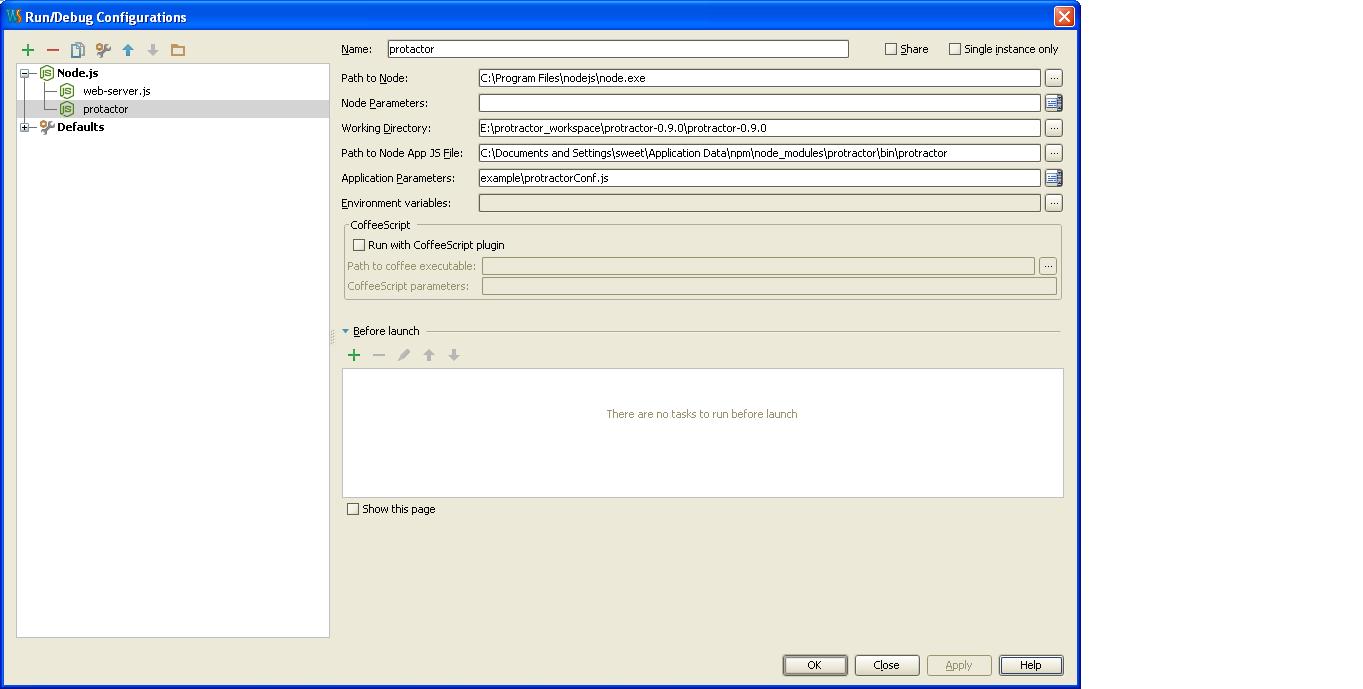
Task: Collapse the Before launch section
Action: (346, 331)
